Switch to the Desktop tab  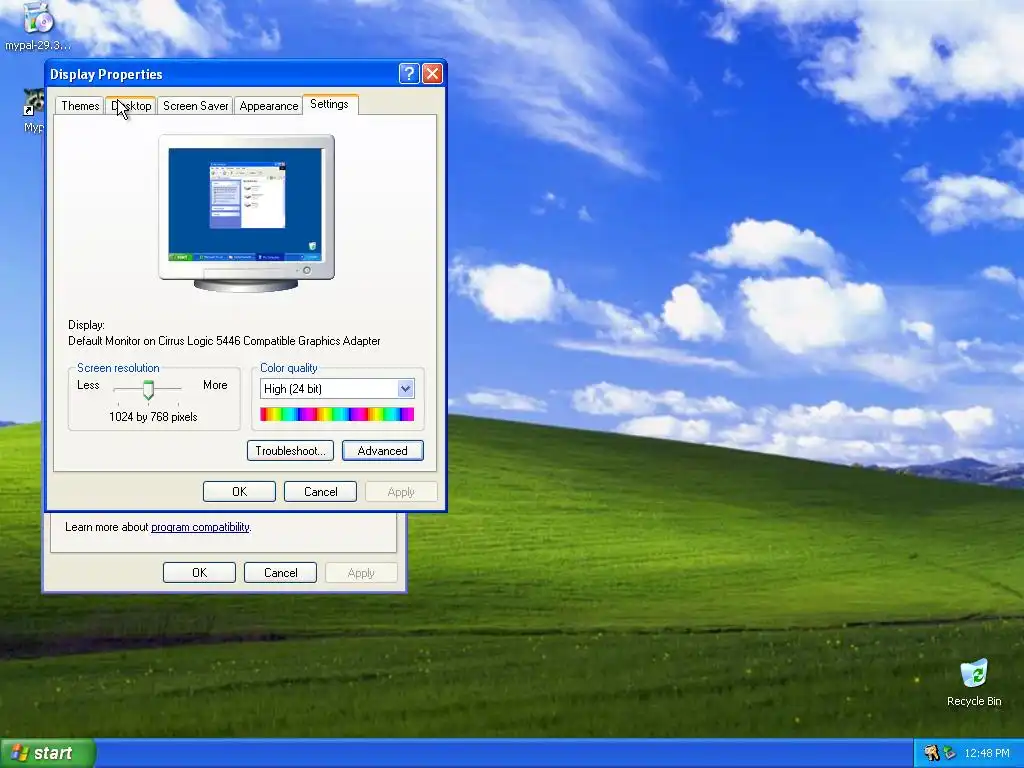pyautogui.click(x=131, y=106)
